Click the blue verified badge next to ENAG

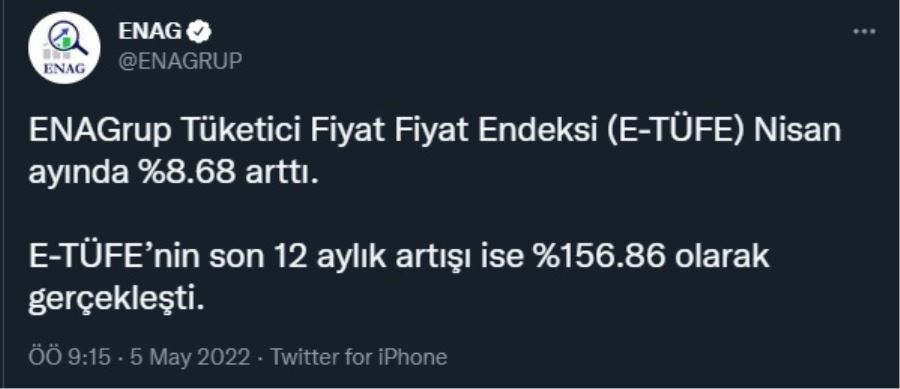[x=200, y=32]
